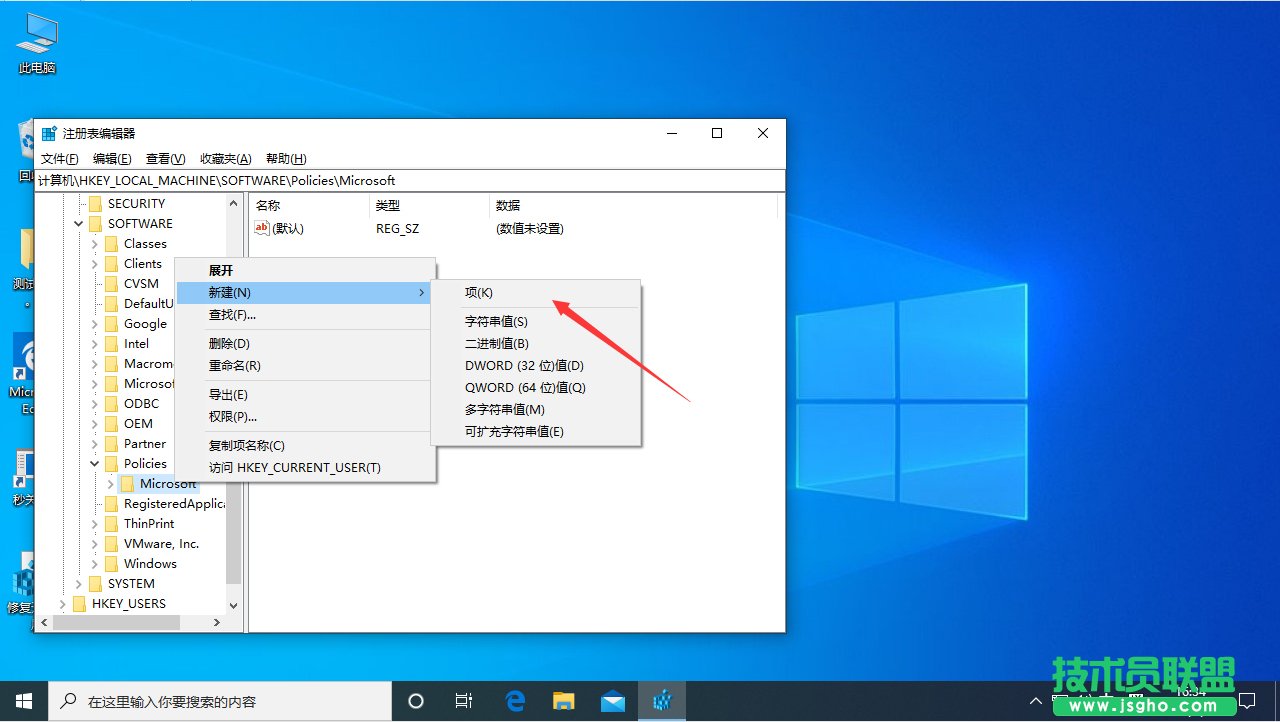Screen dimensions: 1280x722
Task: Select DWORD (32 位)值(D) from the submenu
Action: (x=524, y=365)
